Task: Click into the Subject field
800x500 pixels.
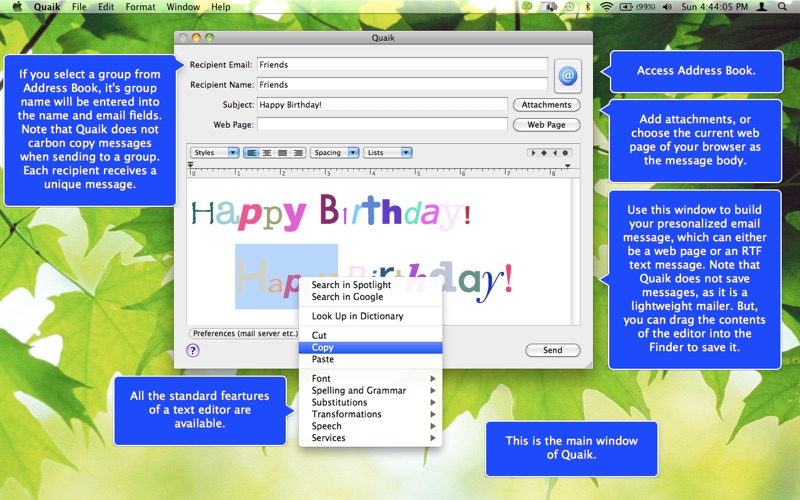Action: click(x=382, y=105)
